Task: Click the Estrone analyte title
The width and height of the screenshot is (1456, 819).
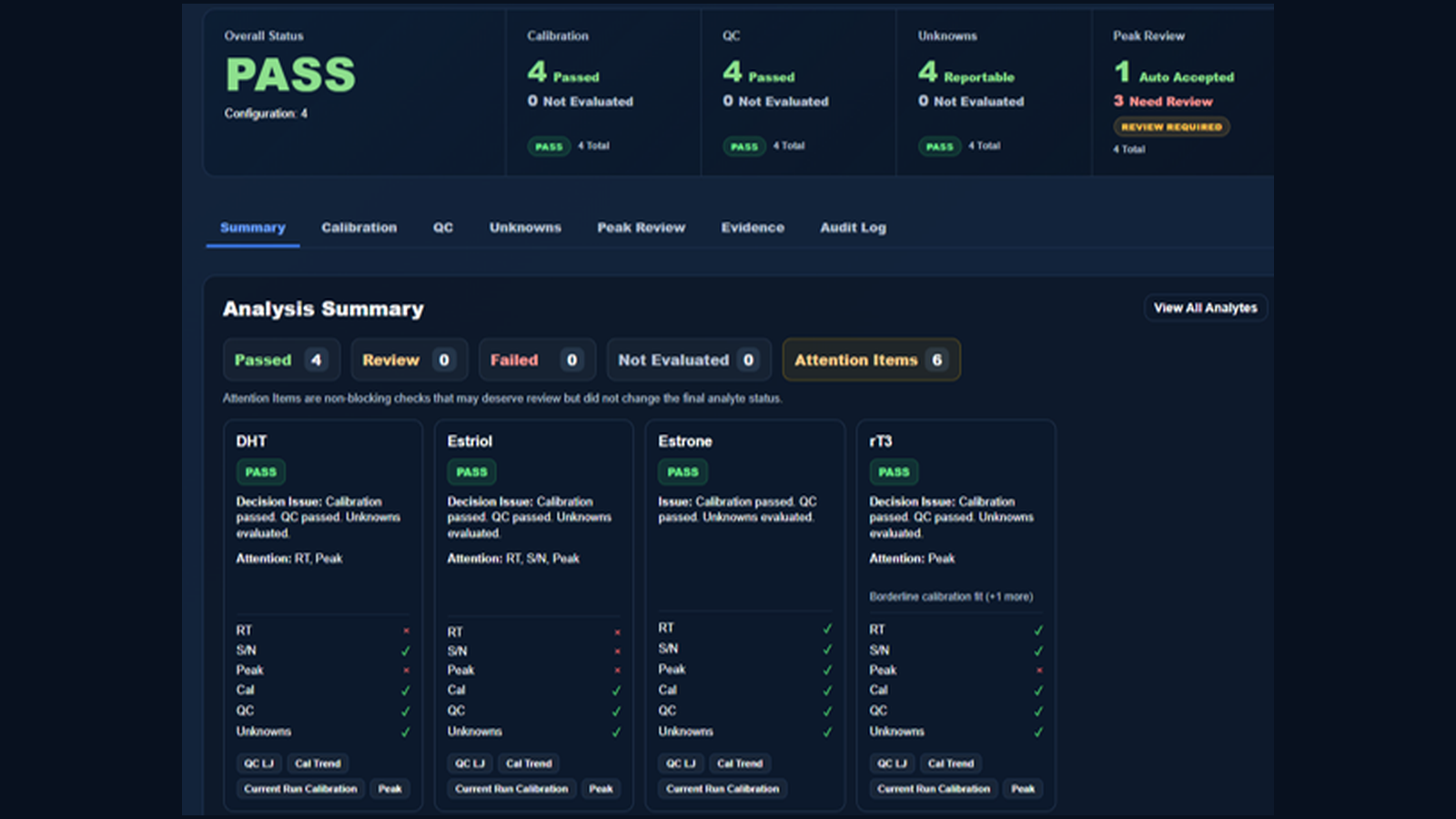Action: point(685,441)
